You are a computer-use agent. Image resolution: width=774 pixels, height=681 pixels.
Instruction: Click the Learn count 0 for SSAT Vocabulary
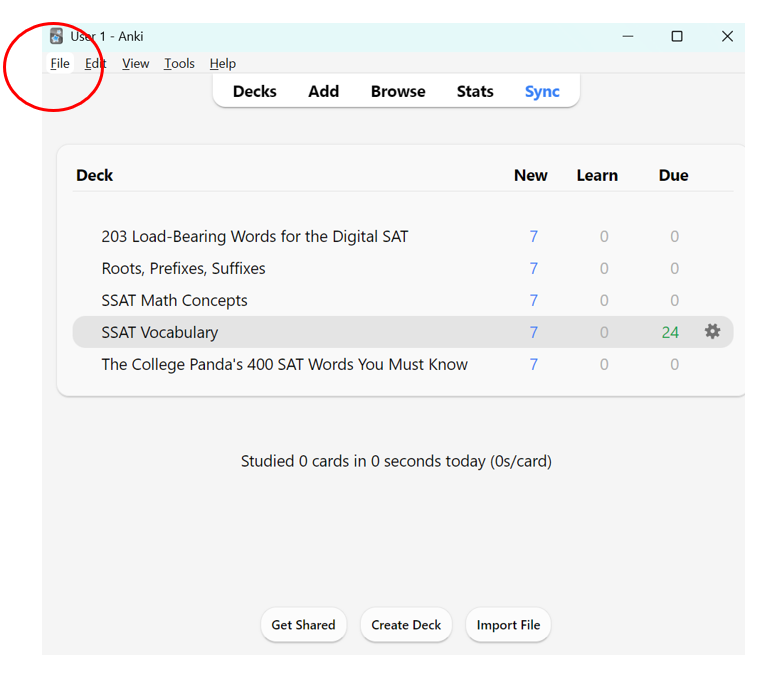coord(604,333)
